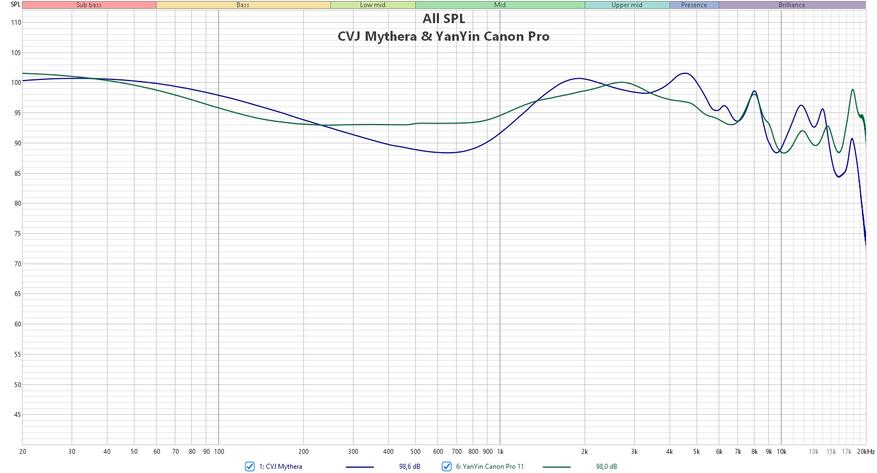The height and width of the screenshot is (473, 877).
Task: Click the YanYin Canon Pro green line swatch
Action: pyautogui.click(x=557, y=467)
